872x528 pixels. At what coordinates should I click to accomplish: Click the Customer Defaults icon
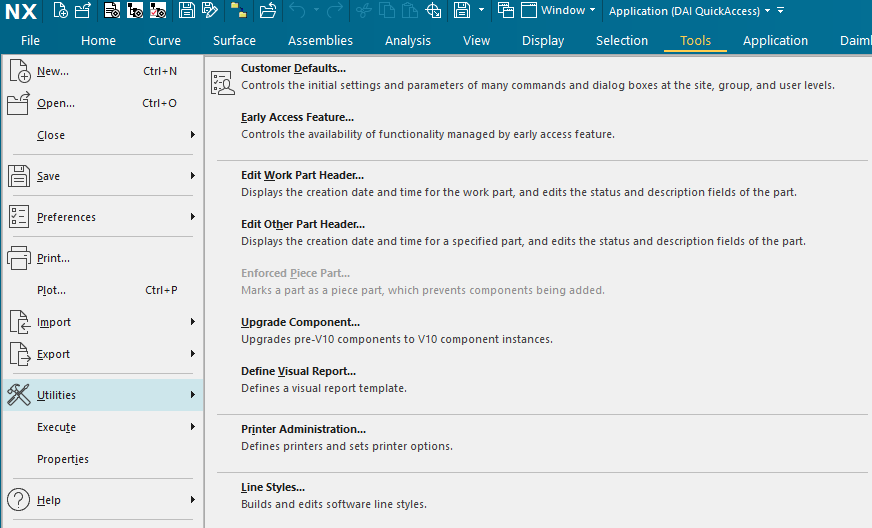coord(222,83)
